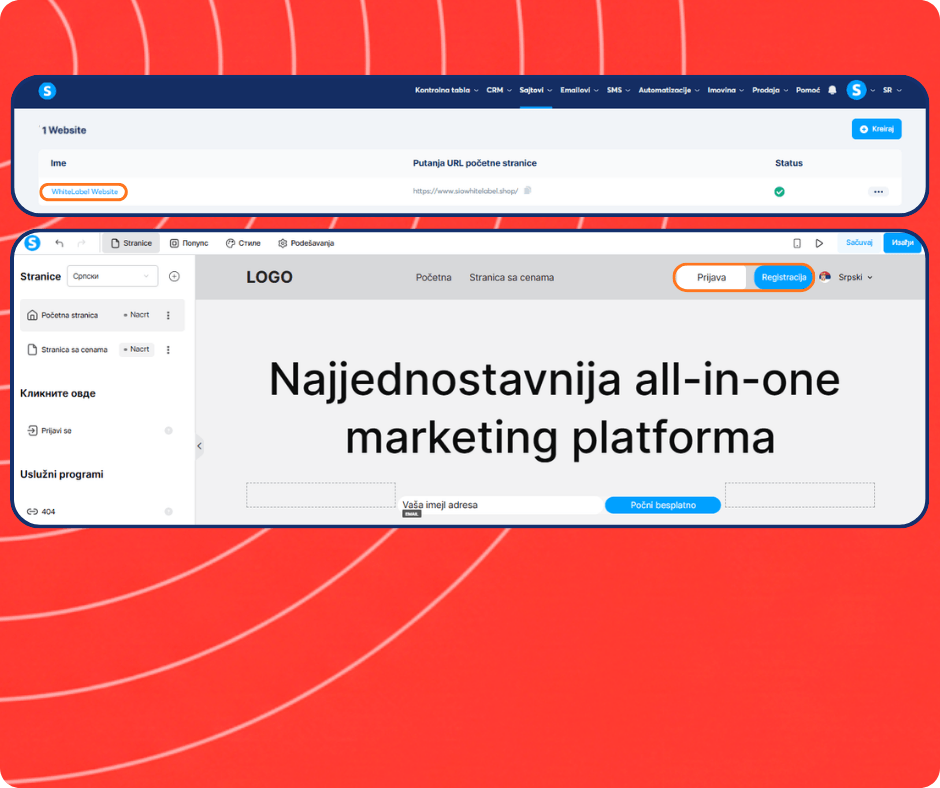Click the siowhitelabel.shop URL text
940x788 pixels.
click(465, 191)
